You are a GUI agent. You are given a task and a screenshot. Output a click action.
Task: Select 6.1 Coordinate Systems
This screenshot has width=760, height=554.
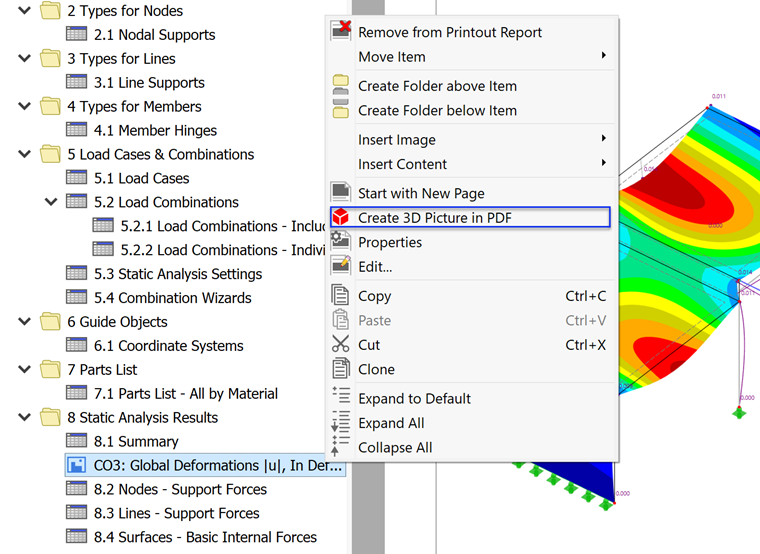(x=169, y=346)
